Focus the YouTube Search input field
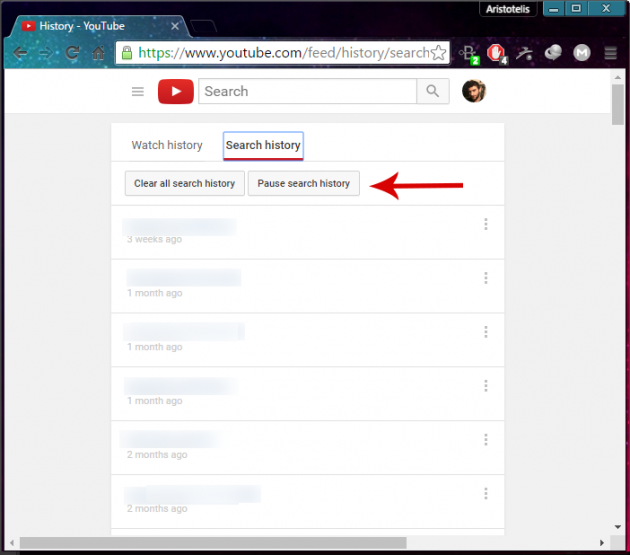 pyautogui.click(x=308, y=92)
